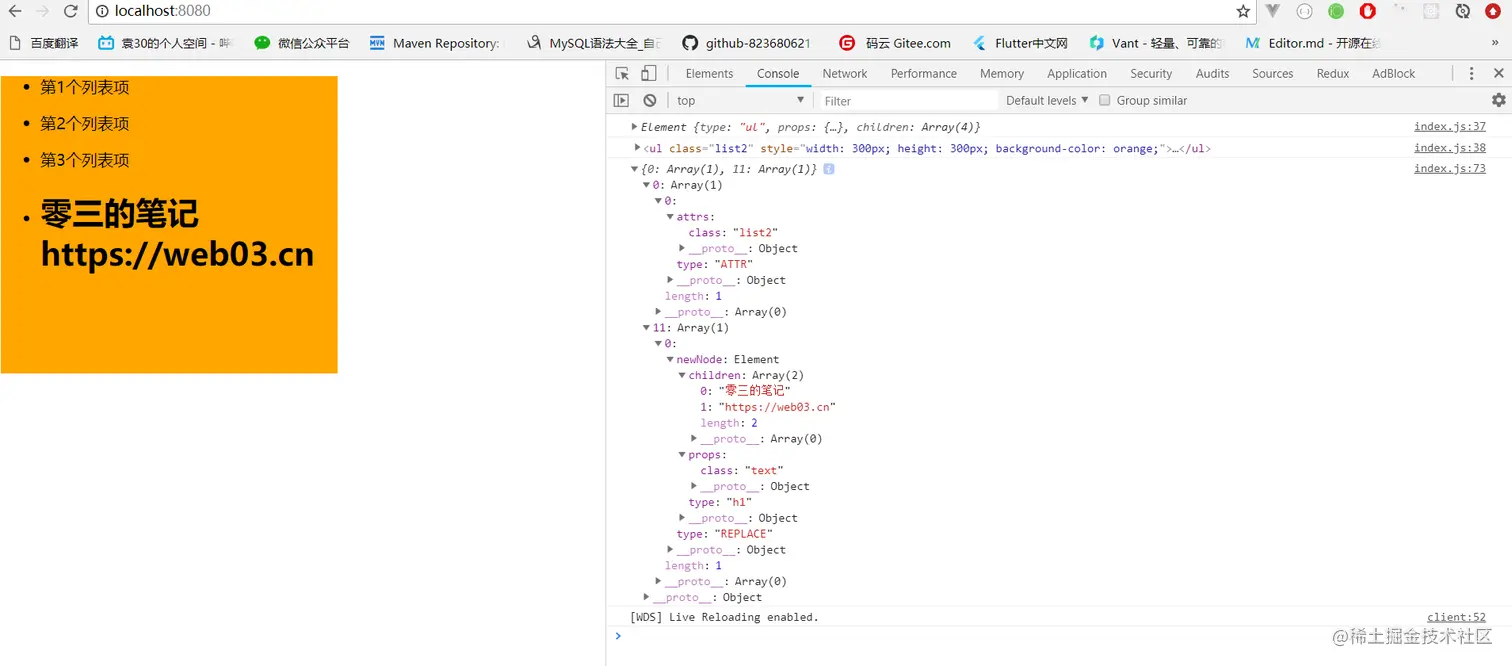This screenshot has width=1512, height=666.
Task: Click the blue info badge beside the object
Action: pyautogui.click(x=828, y=169)
